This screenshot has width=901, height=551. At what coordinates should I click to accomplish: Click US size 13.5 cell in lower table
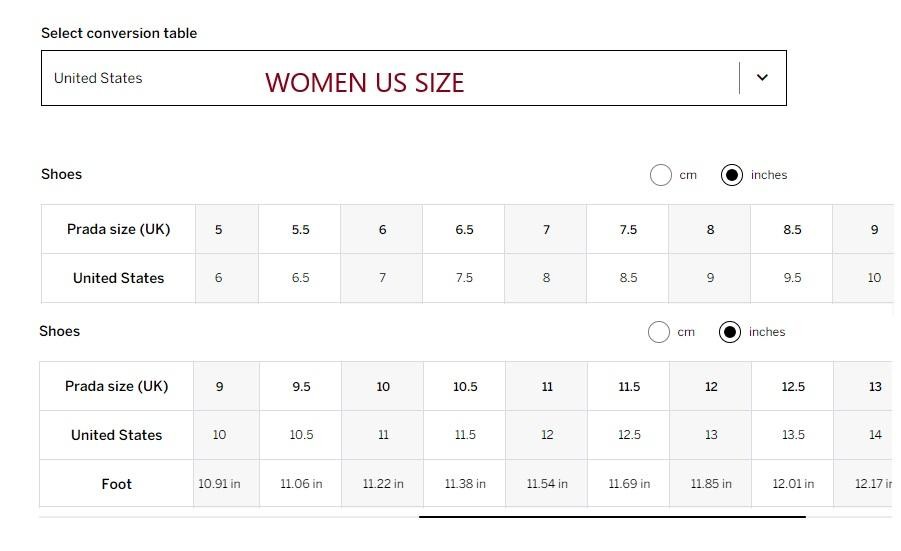click(793, 435)
